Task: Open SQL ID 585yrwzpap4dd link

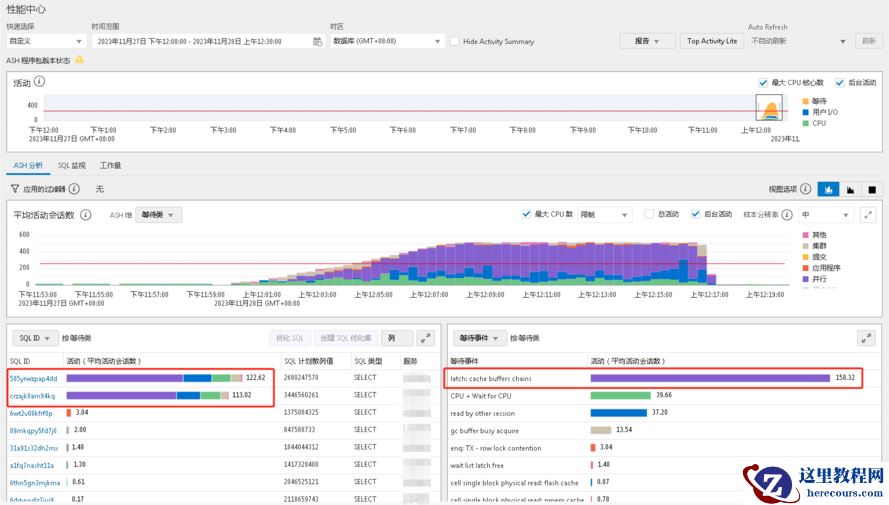Action: pos(33,378)
